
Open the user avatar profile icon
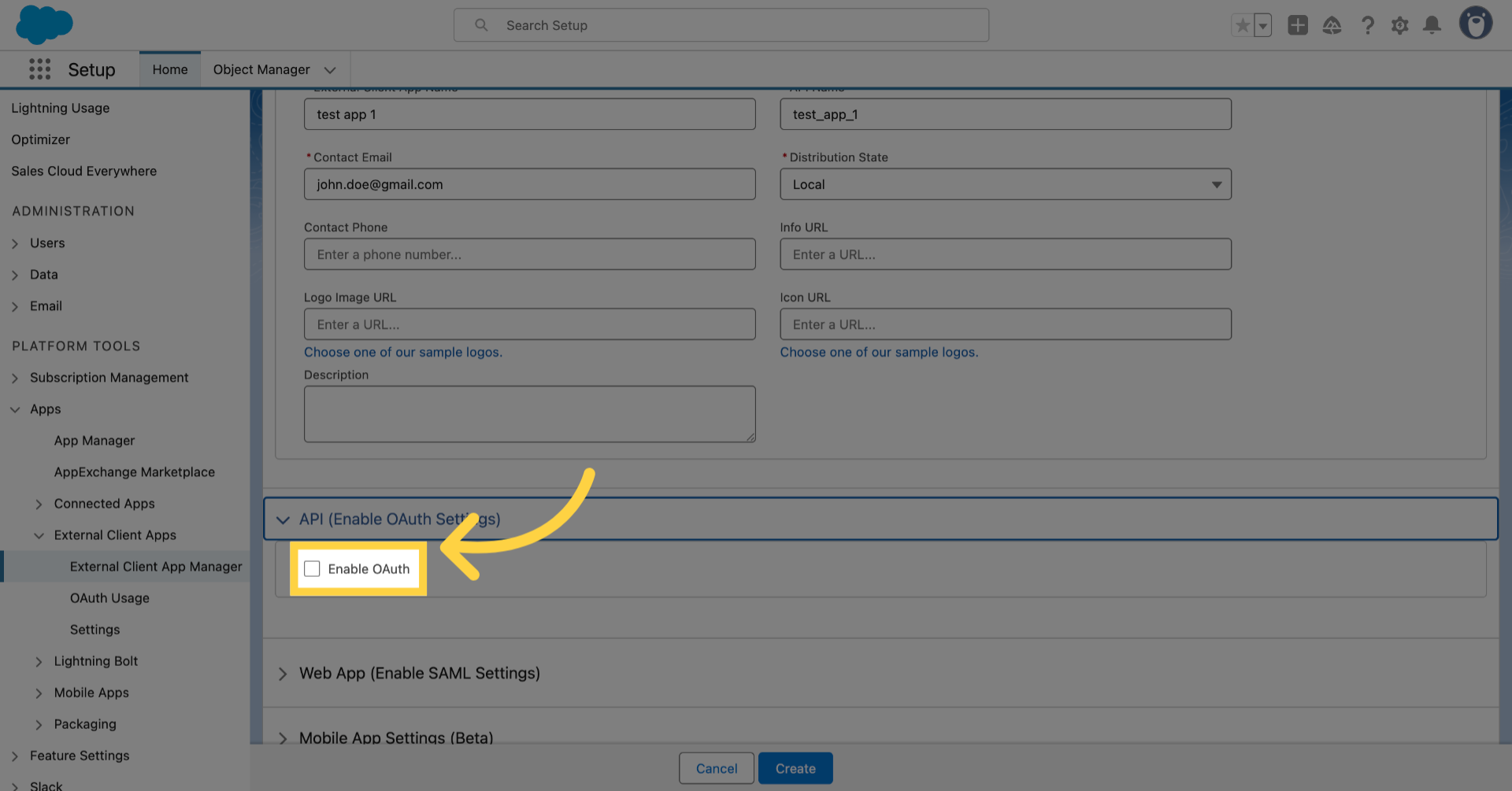1477,23
